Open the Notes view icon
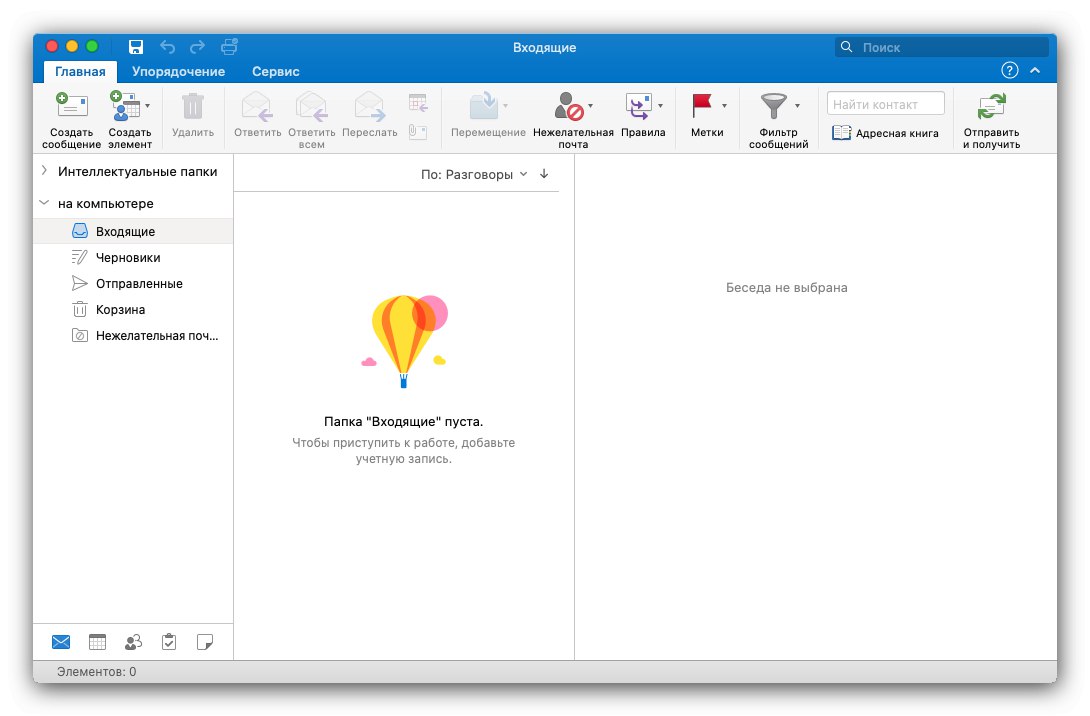Viewport: 1090px width, 716px height. pos(205,642)
